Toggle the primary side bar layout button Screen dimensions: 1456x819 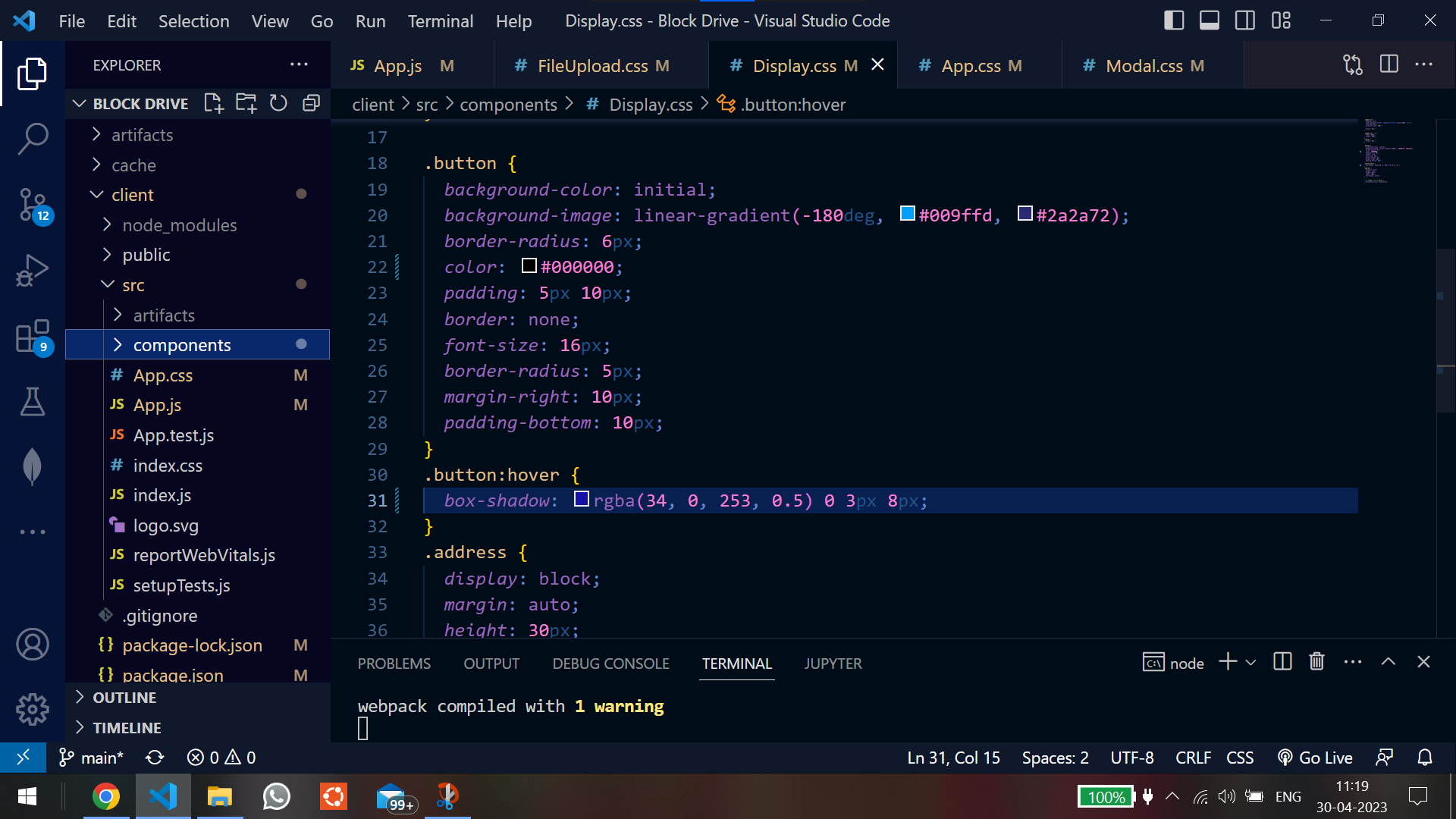[x=1173, y=20]
